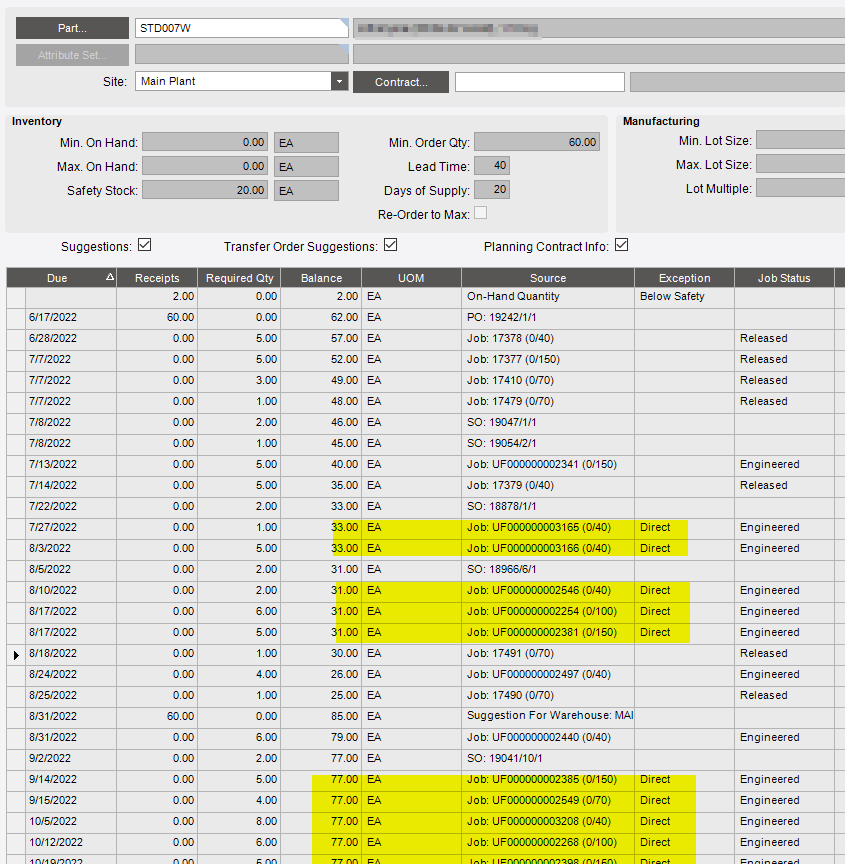Screen dimensions: 845x864
Task: Select the Job: 17491 (0/70) cell
Action: coord(548,654)
